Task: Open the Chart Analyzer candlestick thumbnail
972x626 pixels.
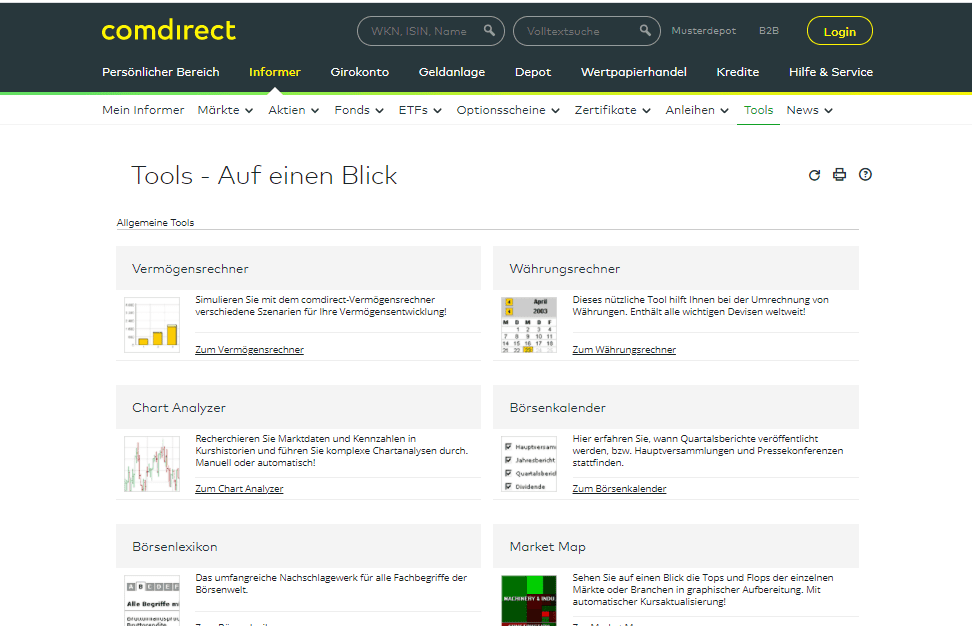Action: pos(152,464)
